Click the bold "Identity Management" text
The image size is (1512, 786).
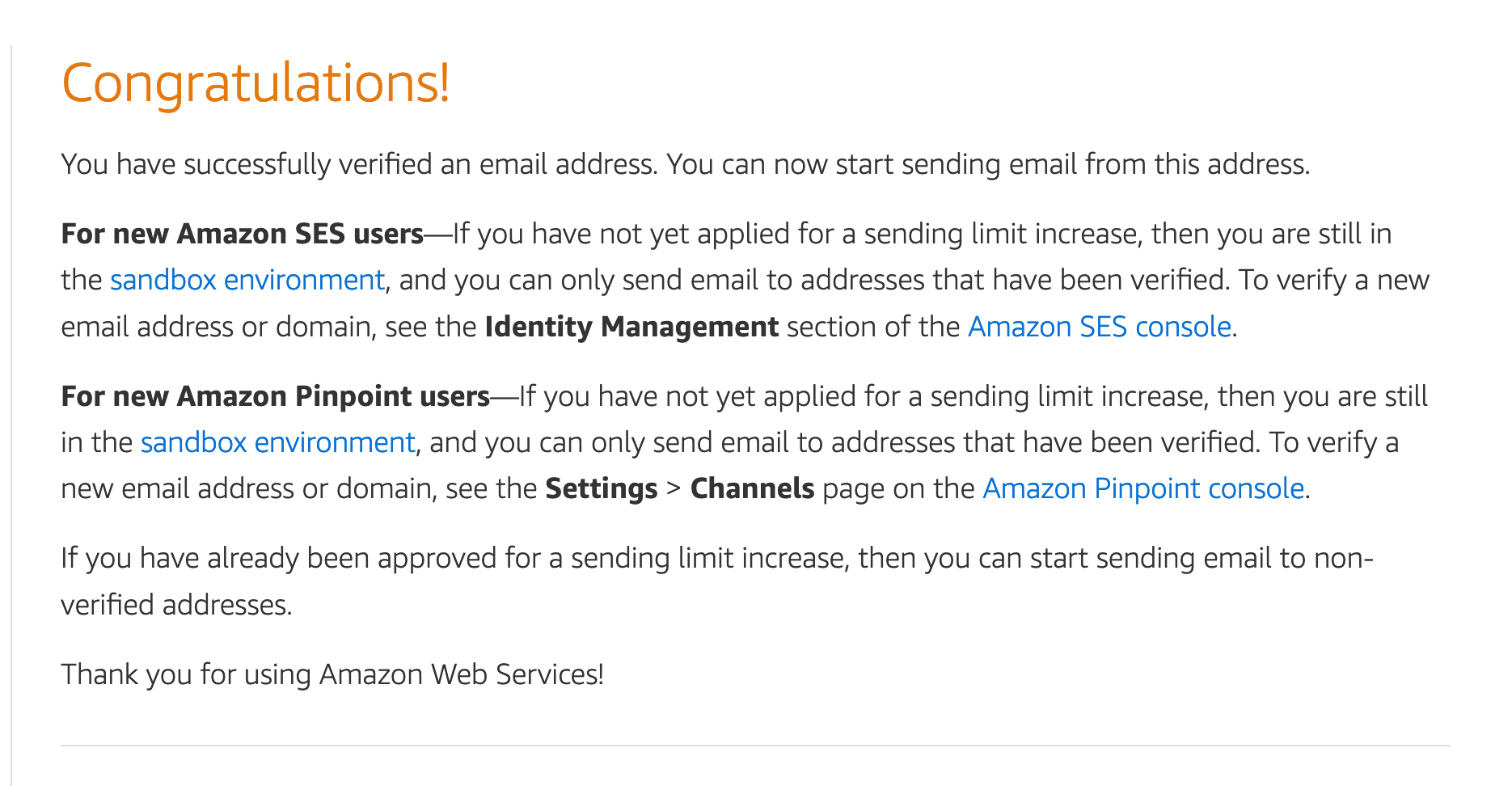631,327
